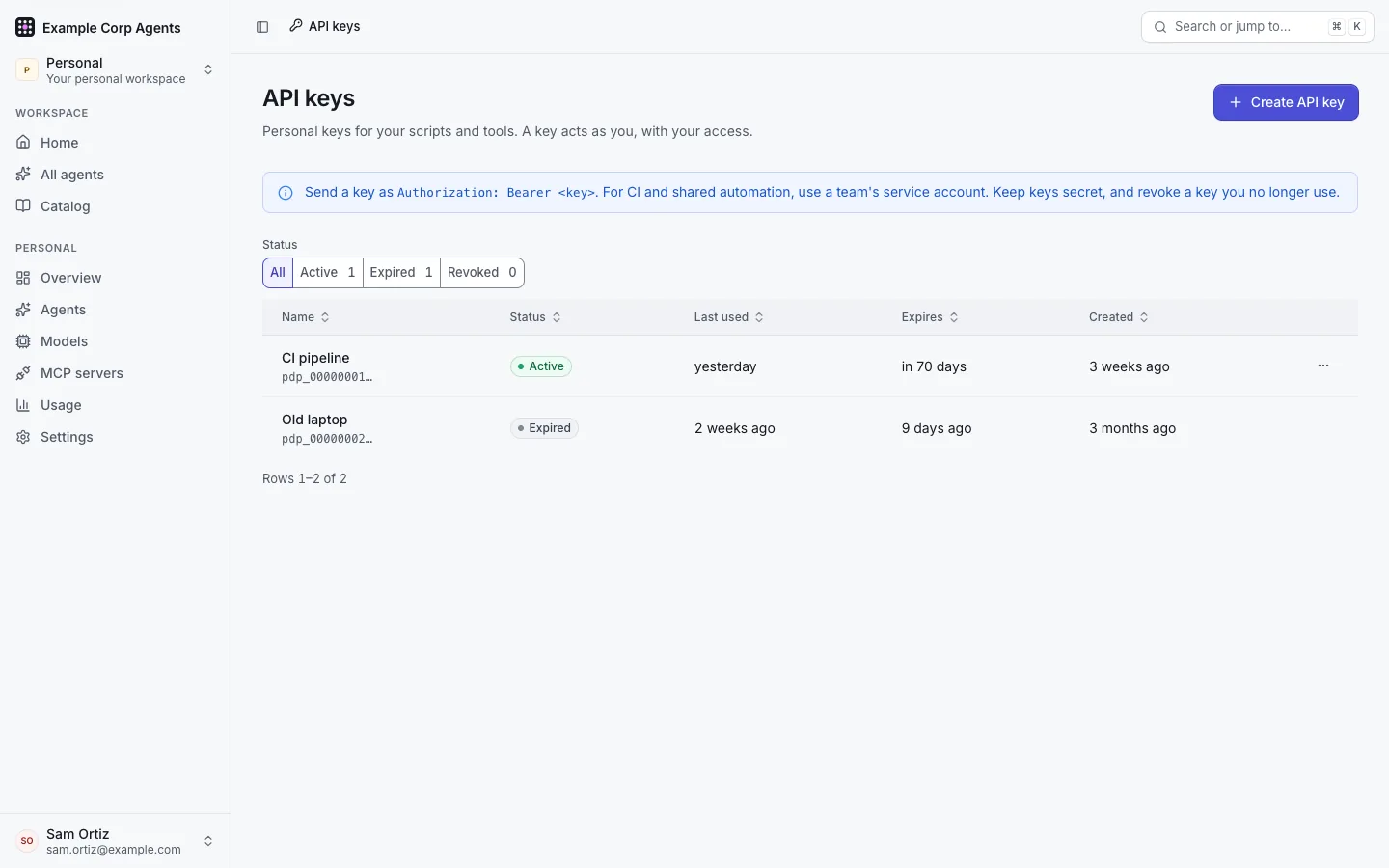This screenshot has height=868, width=1389.
Task: Sort by the Created column
Action: pos(1119,317)
